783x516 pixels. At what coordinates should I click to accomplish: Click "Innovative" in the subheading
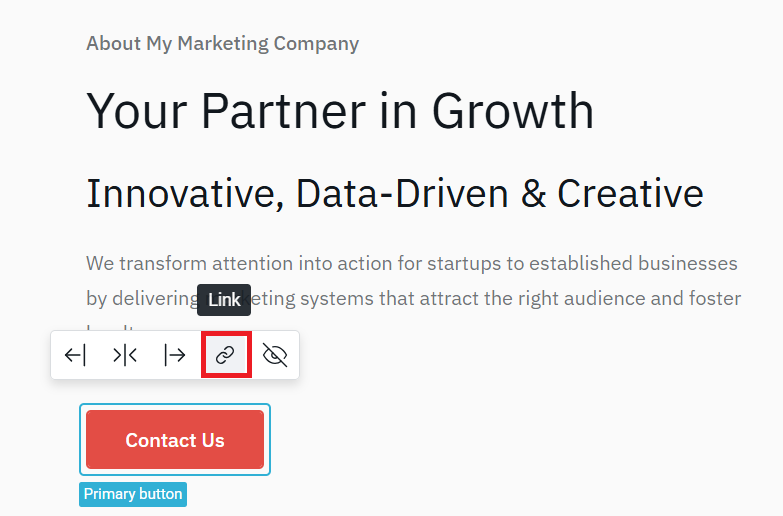175,193
